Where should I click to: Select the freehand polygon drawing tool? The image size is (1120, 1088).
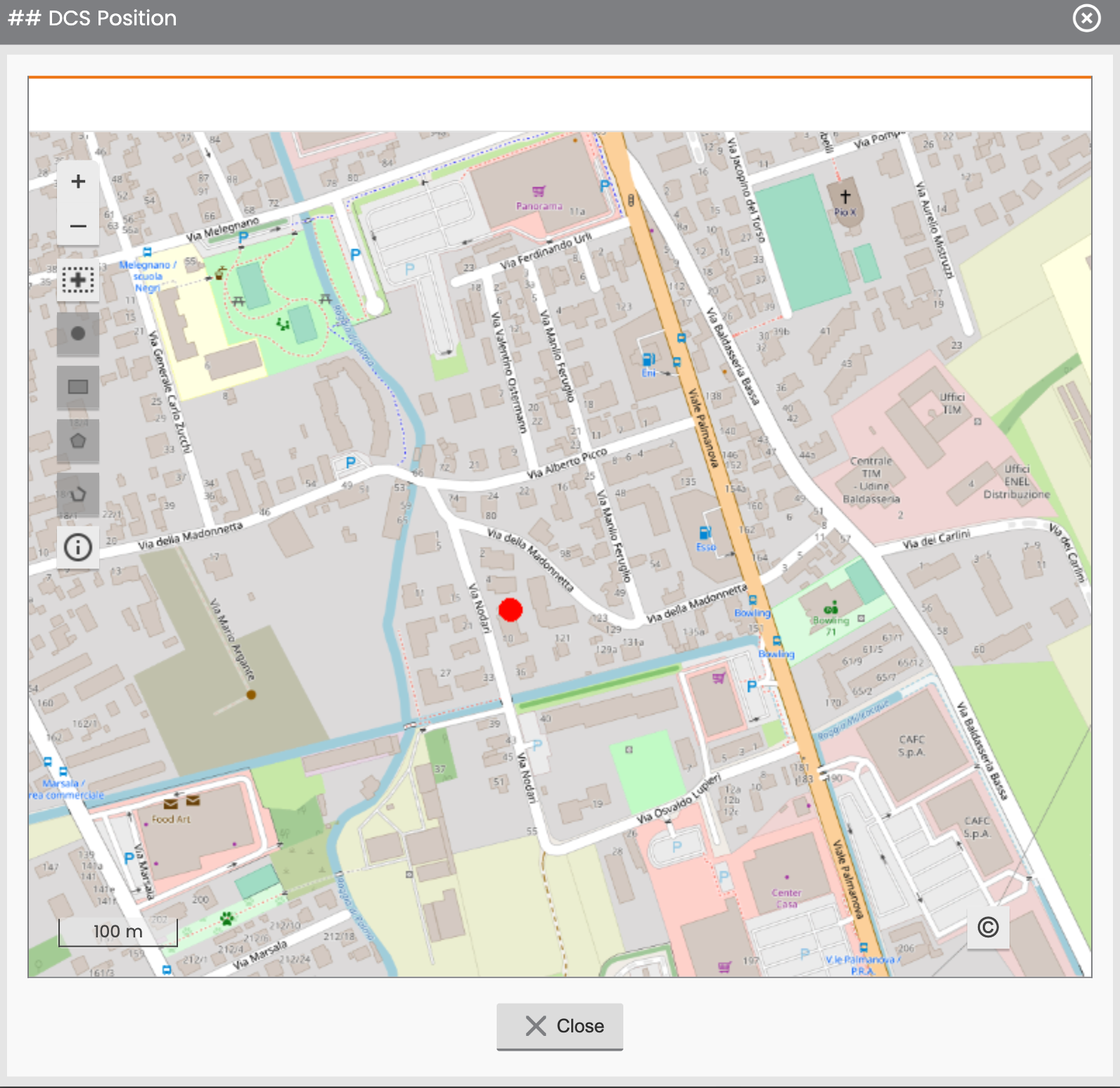[x=78, y=494]
